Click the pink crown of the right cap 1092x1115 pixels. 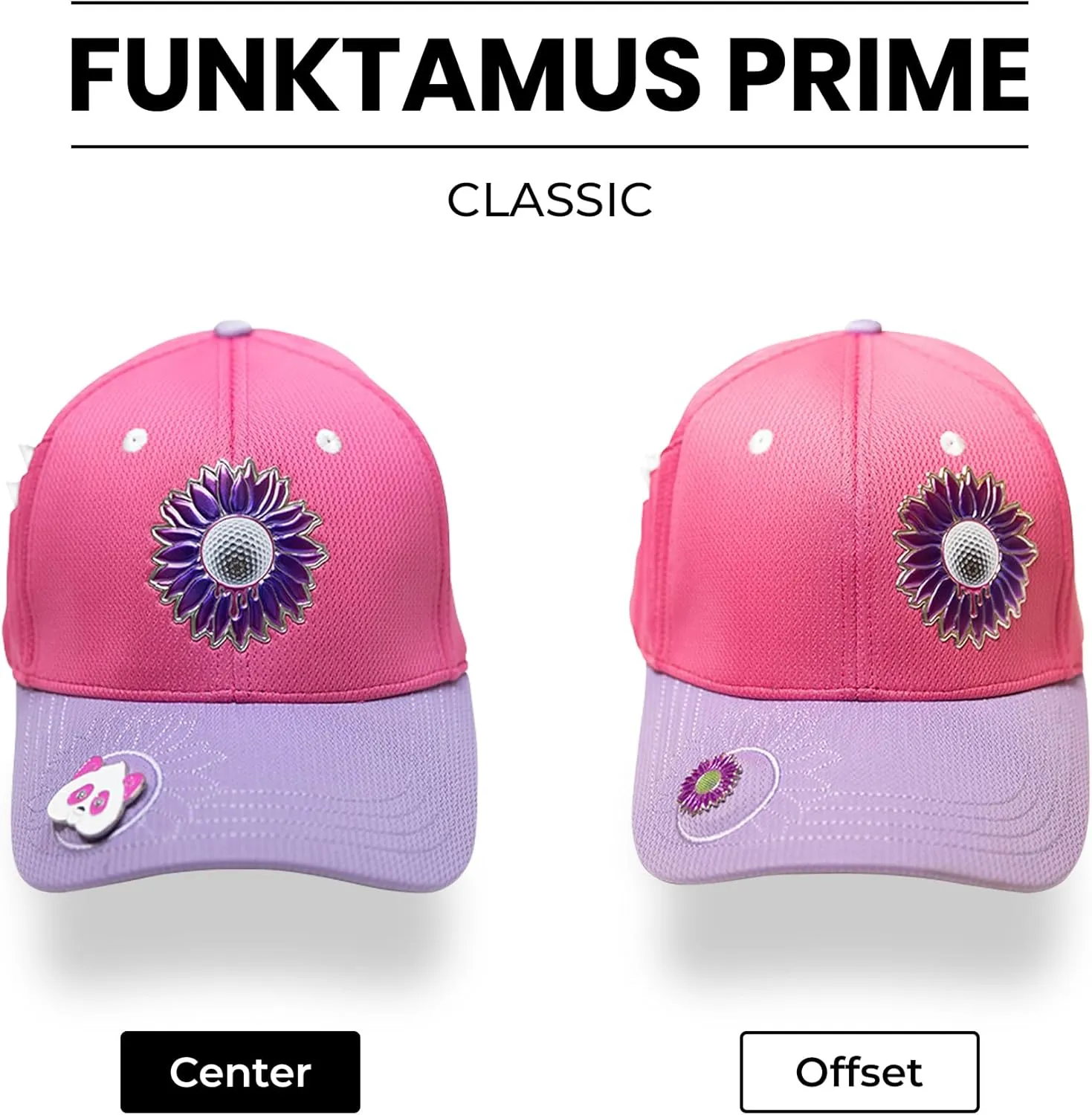pos(862,505)
